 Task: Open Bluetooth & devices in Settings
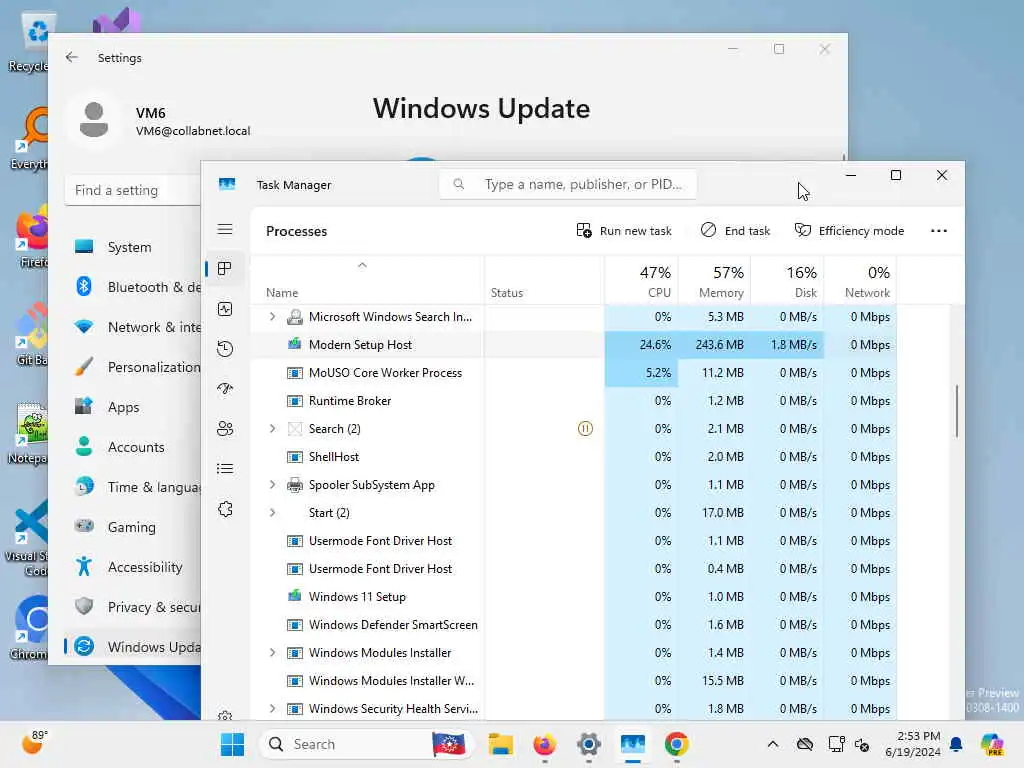[134, 287]
